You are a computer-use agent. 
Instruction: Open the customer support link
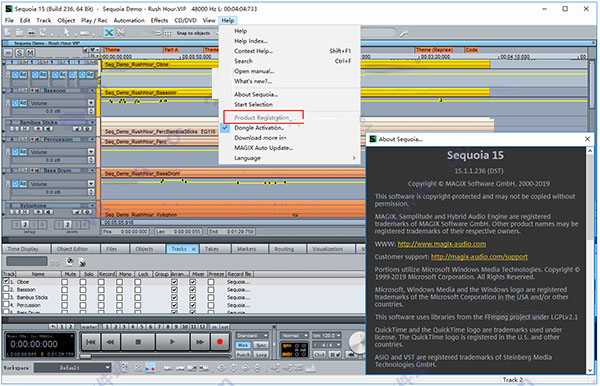tap(479, 257)
